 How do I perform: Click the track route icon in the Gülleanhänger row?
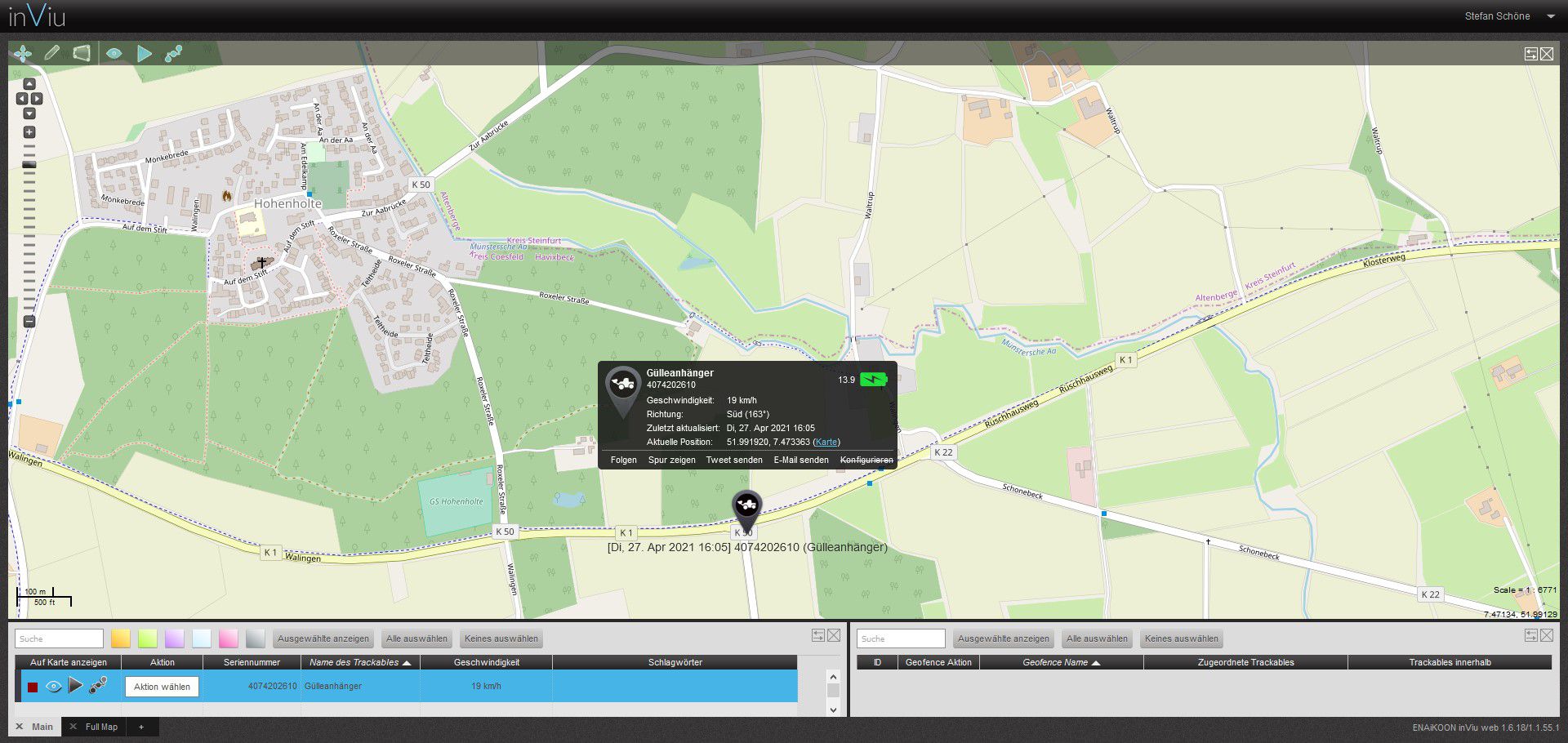pos(97,687)
